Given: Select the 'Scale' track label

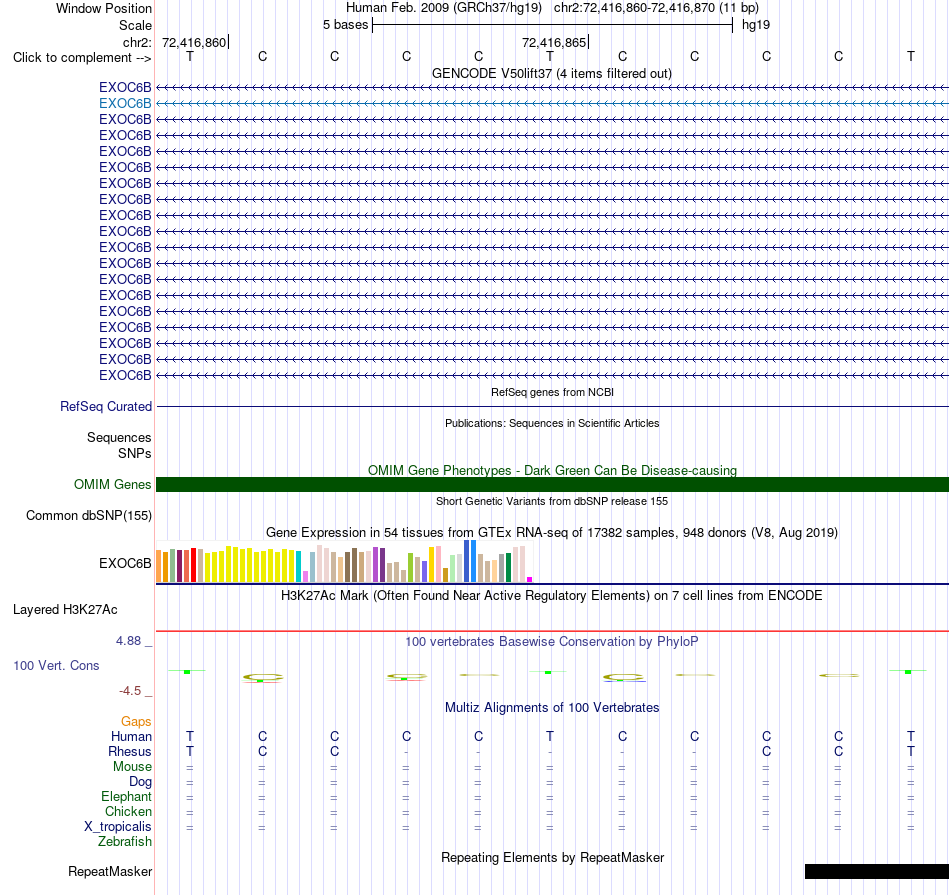Looking at the screenshot, I should click(x=135, y=25).
